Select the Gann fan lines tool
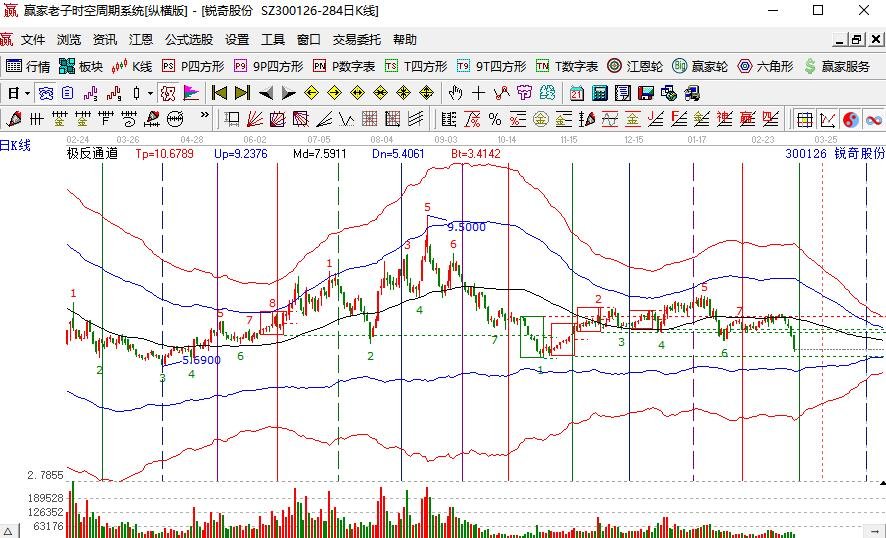This screenshot has height=538, width=886. click(255, 119)
